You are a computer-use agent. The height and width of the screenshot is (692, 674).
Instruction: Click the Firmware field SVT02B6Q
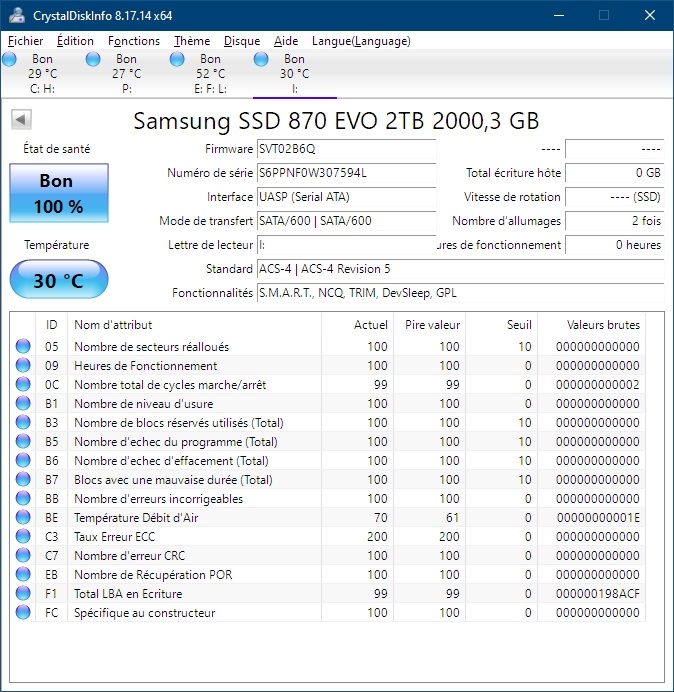[346, 149]
